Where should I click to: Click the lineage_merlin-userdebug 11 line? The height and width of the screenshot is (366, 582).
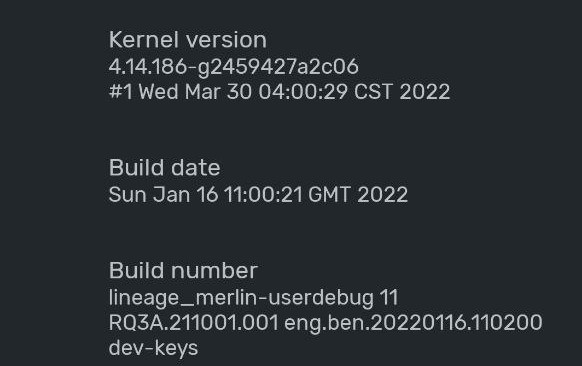[253, 298]
